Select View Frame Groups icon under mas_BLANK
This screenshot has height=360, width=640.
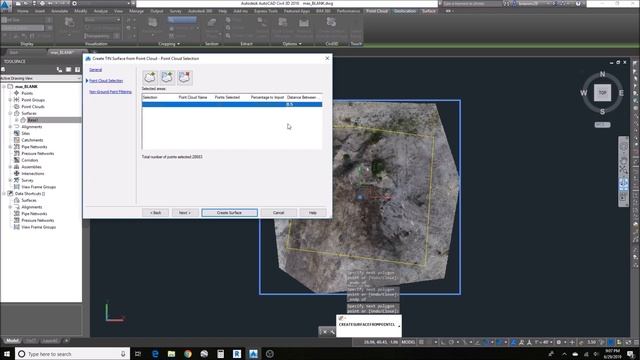(x=17, y=187)
